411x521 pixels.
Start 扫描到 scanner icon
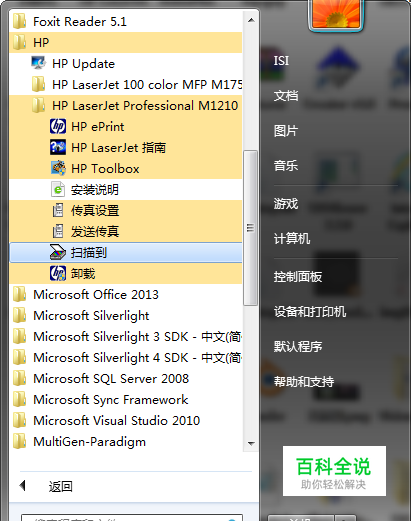(58, 252)
